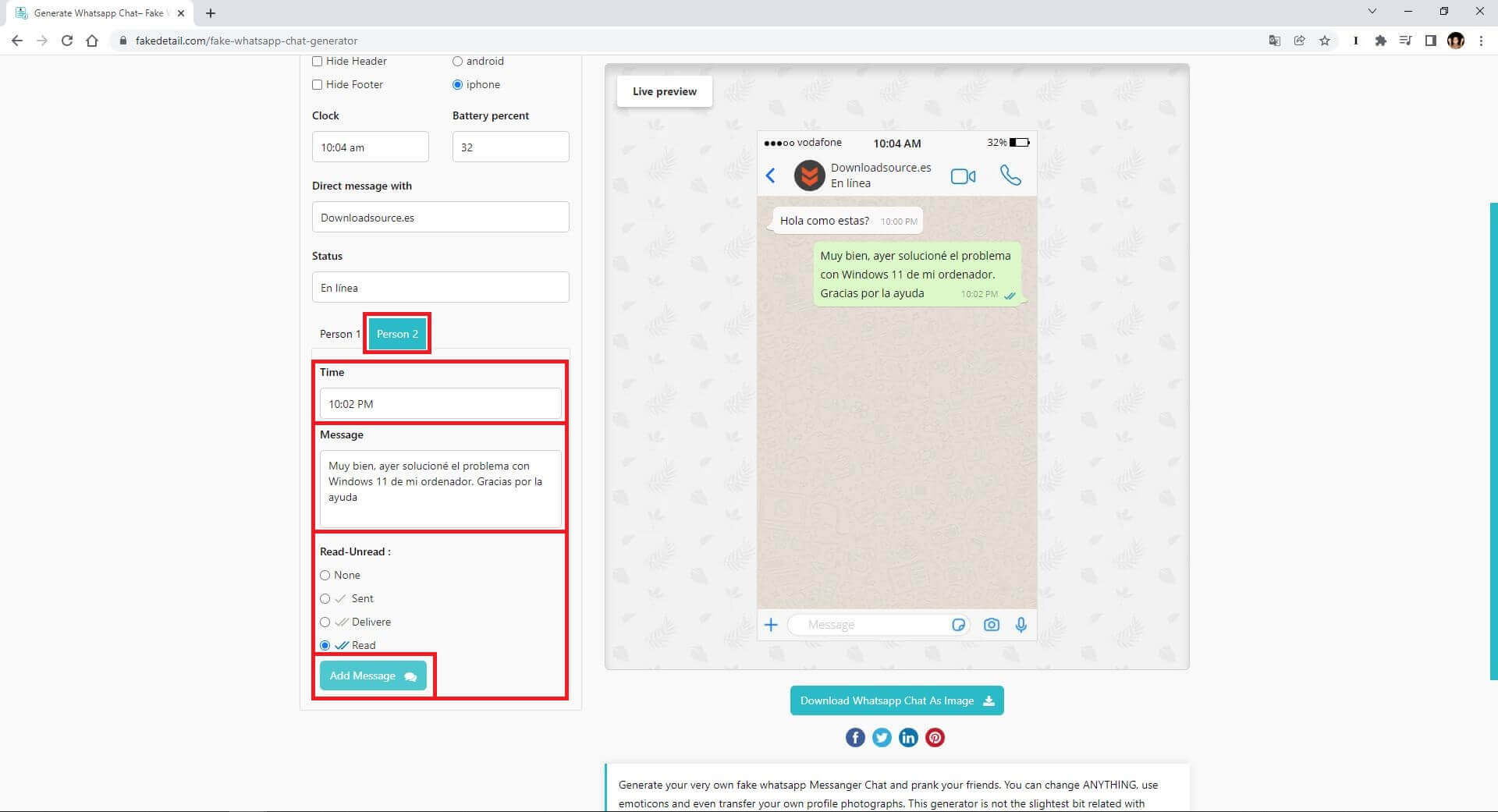The image size is (1498, 812).
Task: Click the site lock icon
Action: 122,41
